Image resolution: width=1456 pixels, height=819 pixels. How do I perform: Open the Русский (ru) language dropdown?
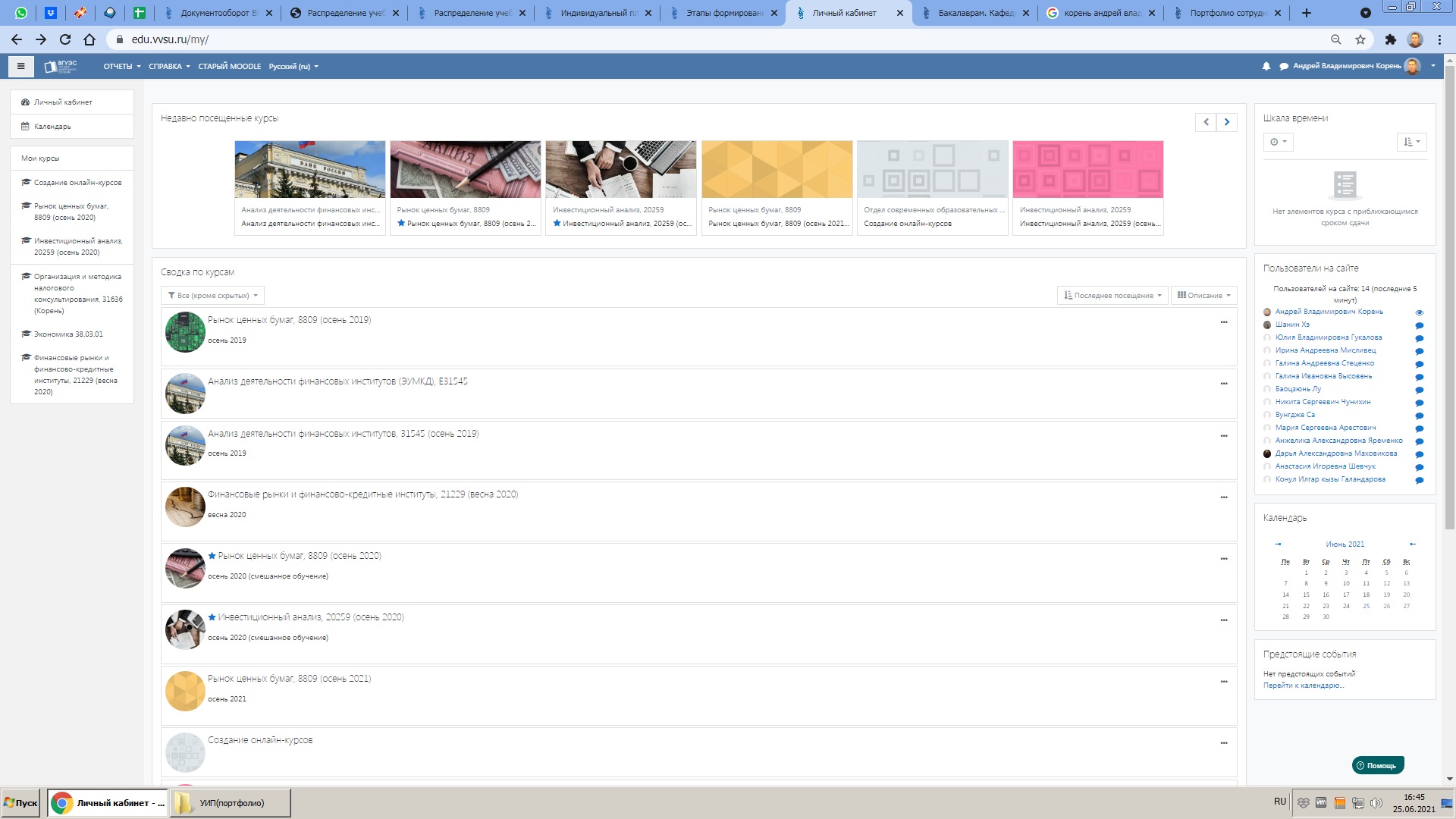pos(293,66)
